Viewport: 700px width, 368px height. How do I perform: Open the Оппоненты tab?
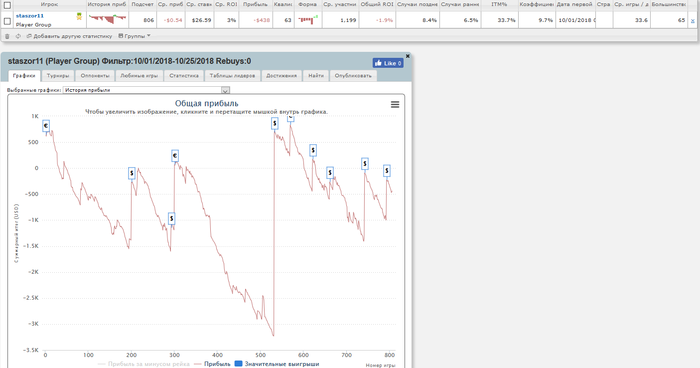tap(95, 76)
